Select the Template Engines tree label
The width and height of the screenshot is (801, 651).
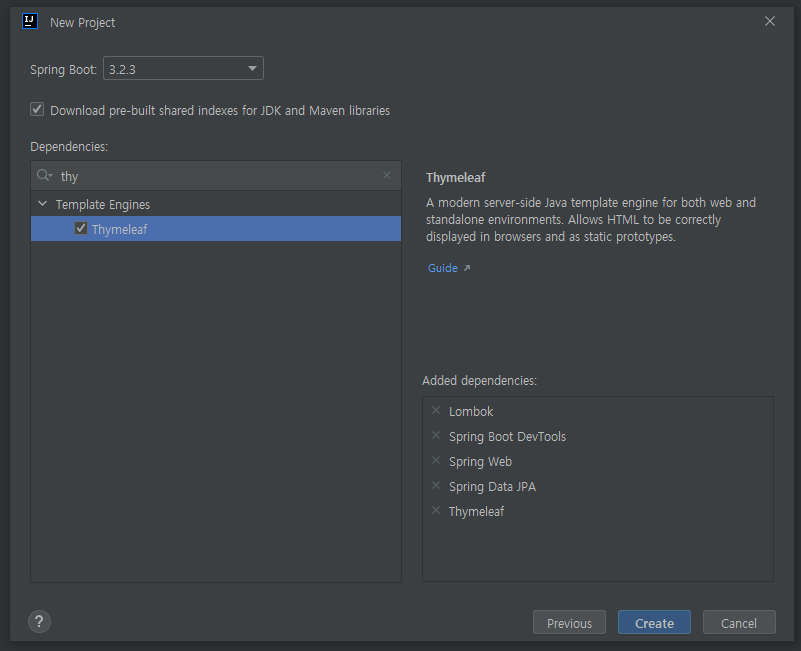click(103, 204)
